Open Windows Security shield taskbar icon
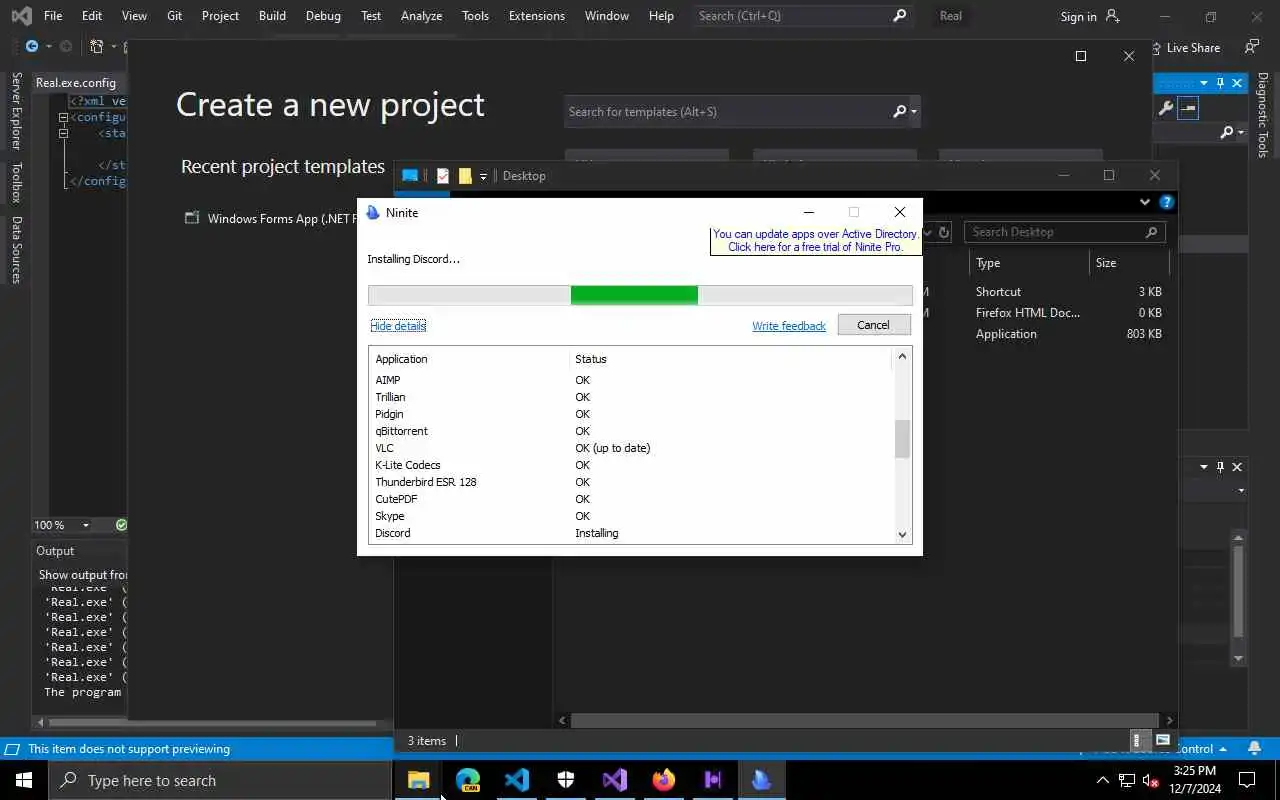This screenshot has height=800, width=1280. click(x=566, y=780)
